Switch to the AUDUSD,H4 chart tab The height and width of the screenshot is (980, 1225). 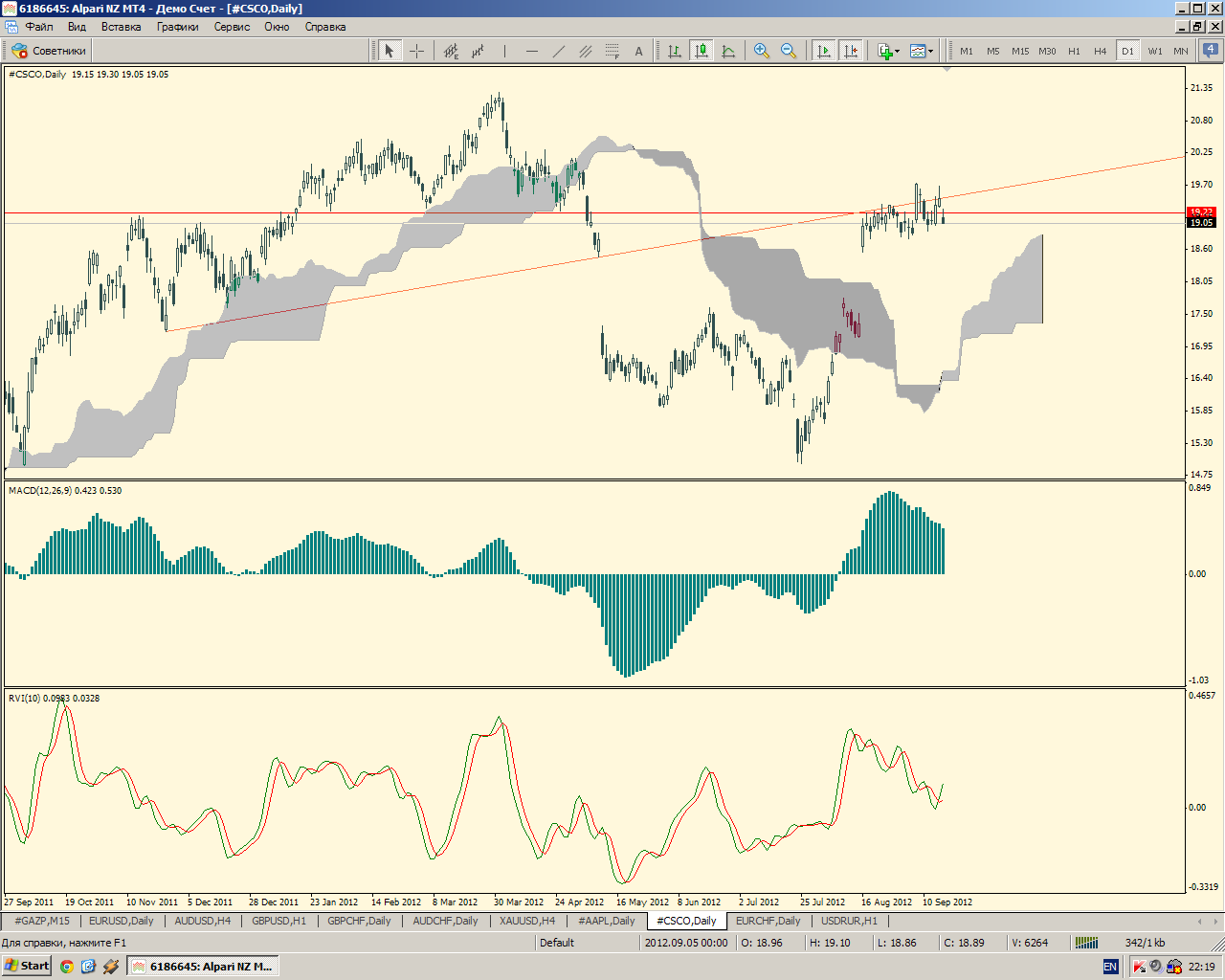tap(203, 921)
